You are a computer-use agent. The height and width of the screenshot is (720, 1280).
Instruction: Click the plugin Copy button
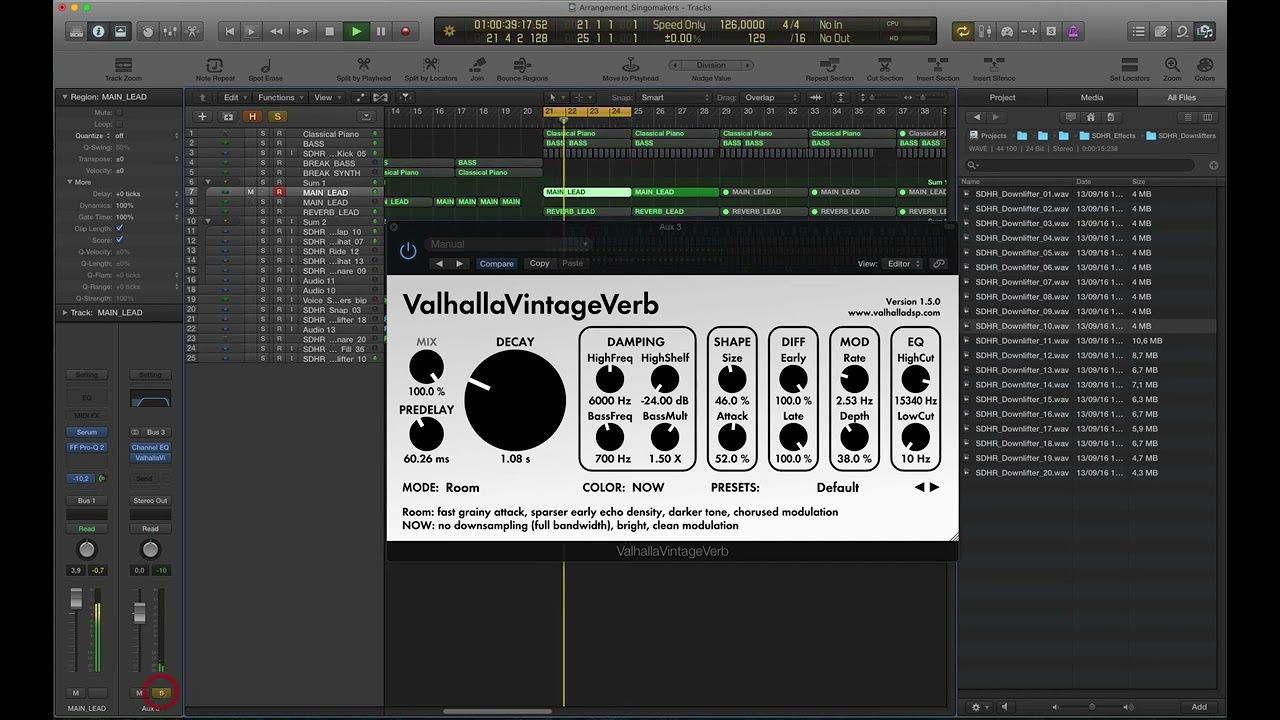(539, 264)
